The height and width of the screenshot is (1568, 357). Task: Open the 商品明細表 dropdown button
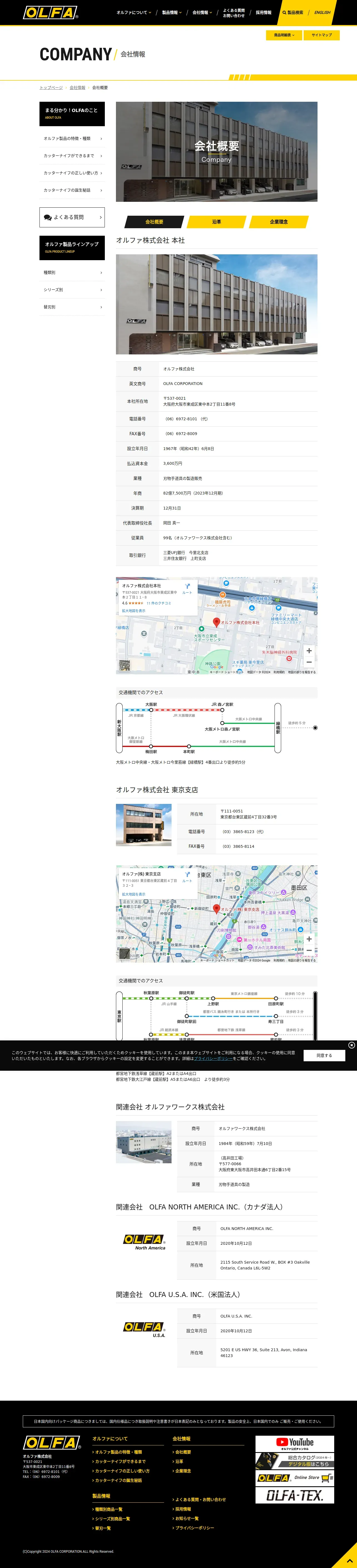(284, 35)
